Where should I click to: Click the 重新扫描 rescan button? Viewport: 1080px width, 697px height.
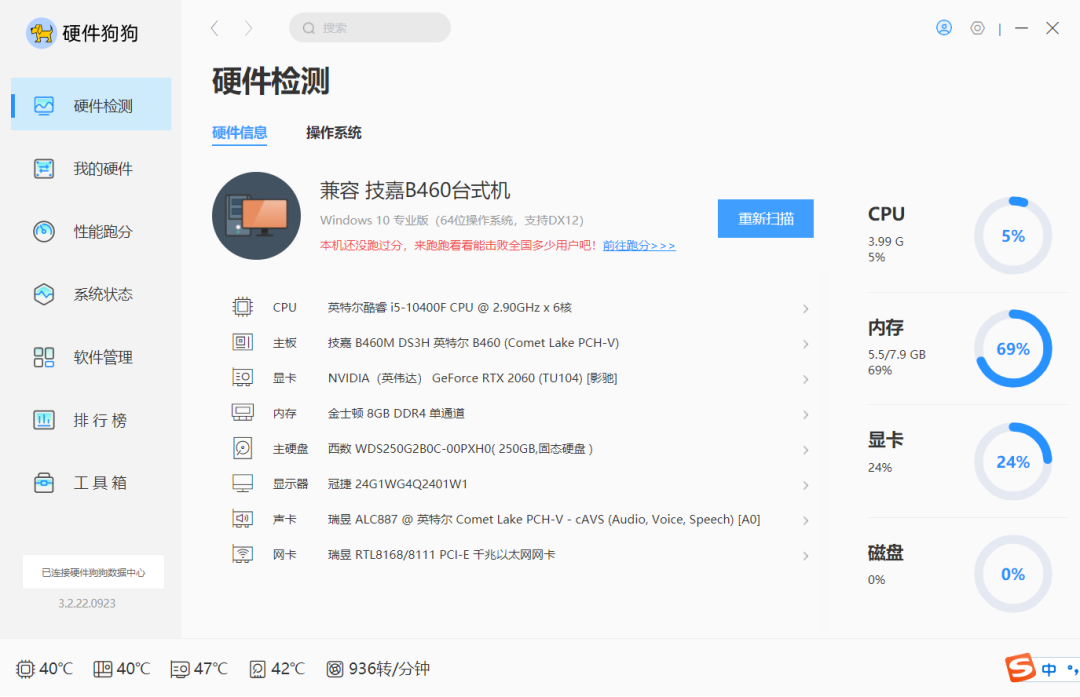coord(766,218)
